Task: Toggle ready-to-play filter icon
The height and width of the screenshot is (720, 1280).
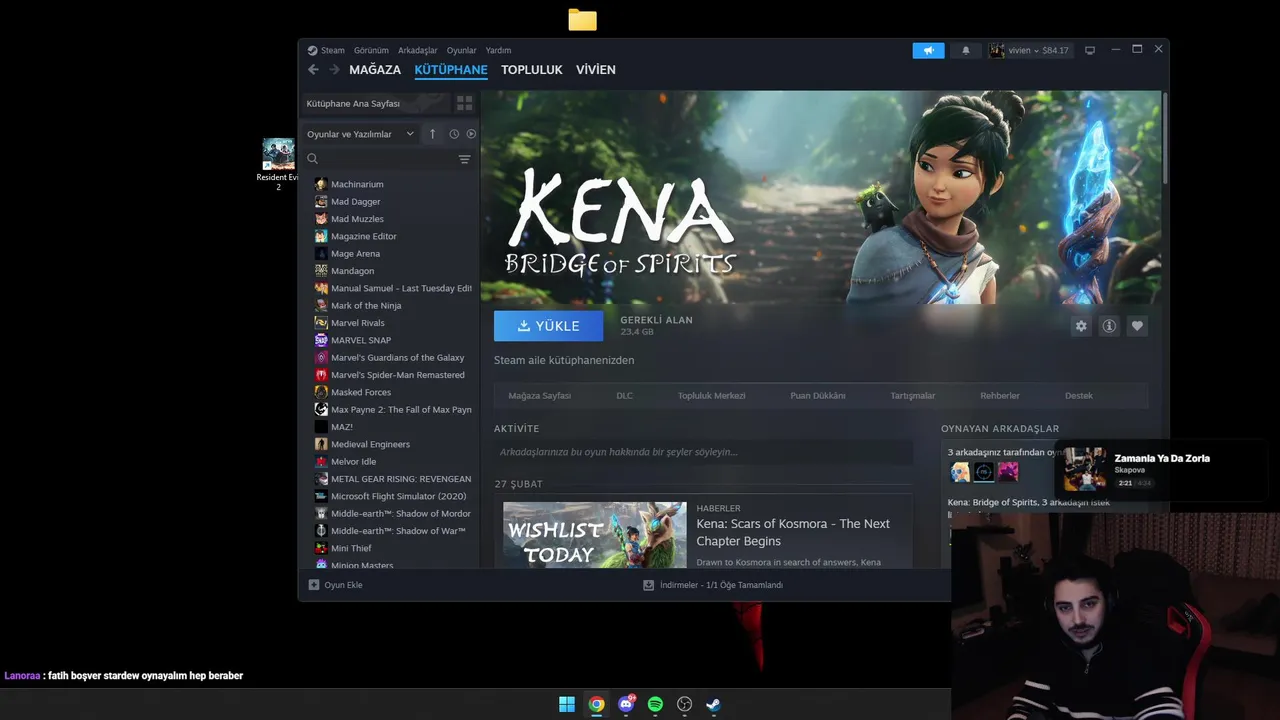Action: point(471,134)
